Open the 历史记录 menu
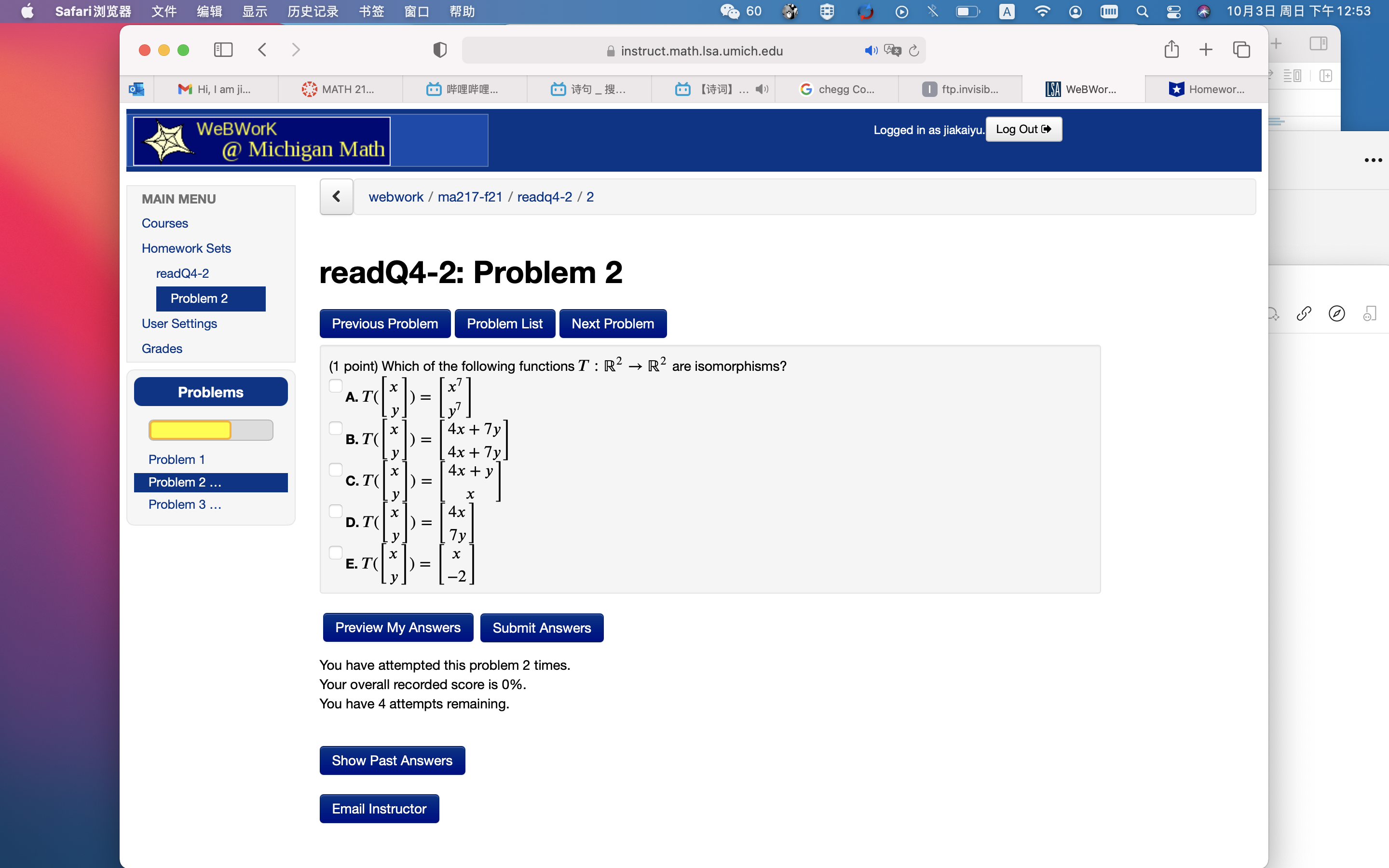1389x868 pixels. [312, 11]
